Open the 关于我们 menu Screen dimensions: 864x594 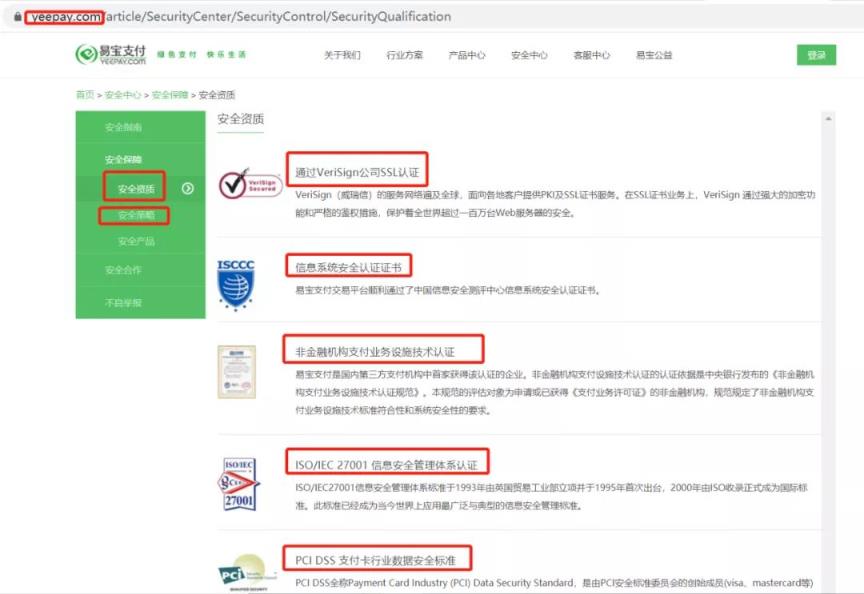(x=342, y=55)
